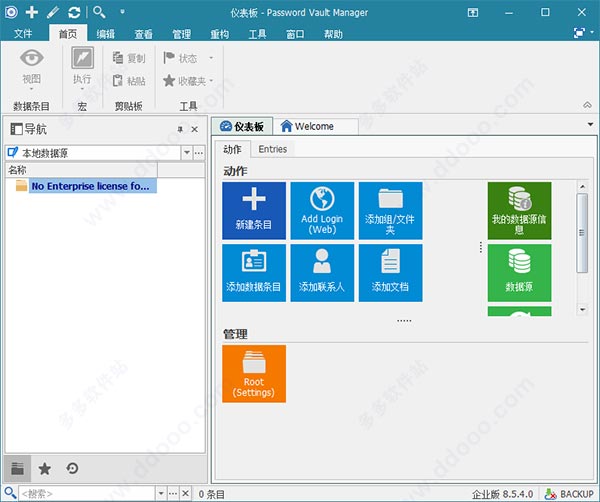Pin the 导航 panel
The width and height of the screenshot is (600, 502).
180,129
